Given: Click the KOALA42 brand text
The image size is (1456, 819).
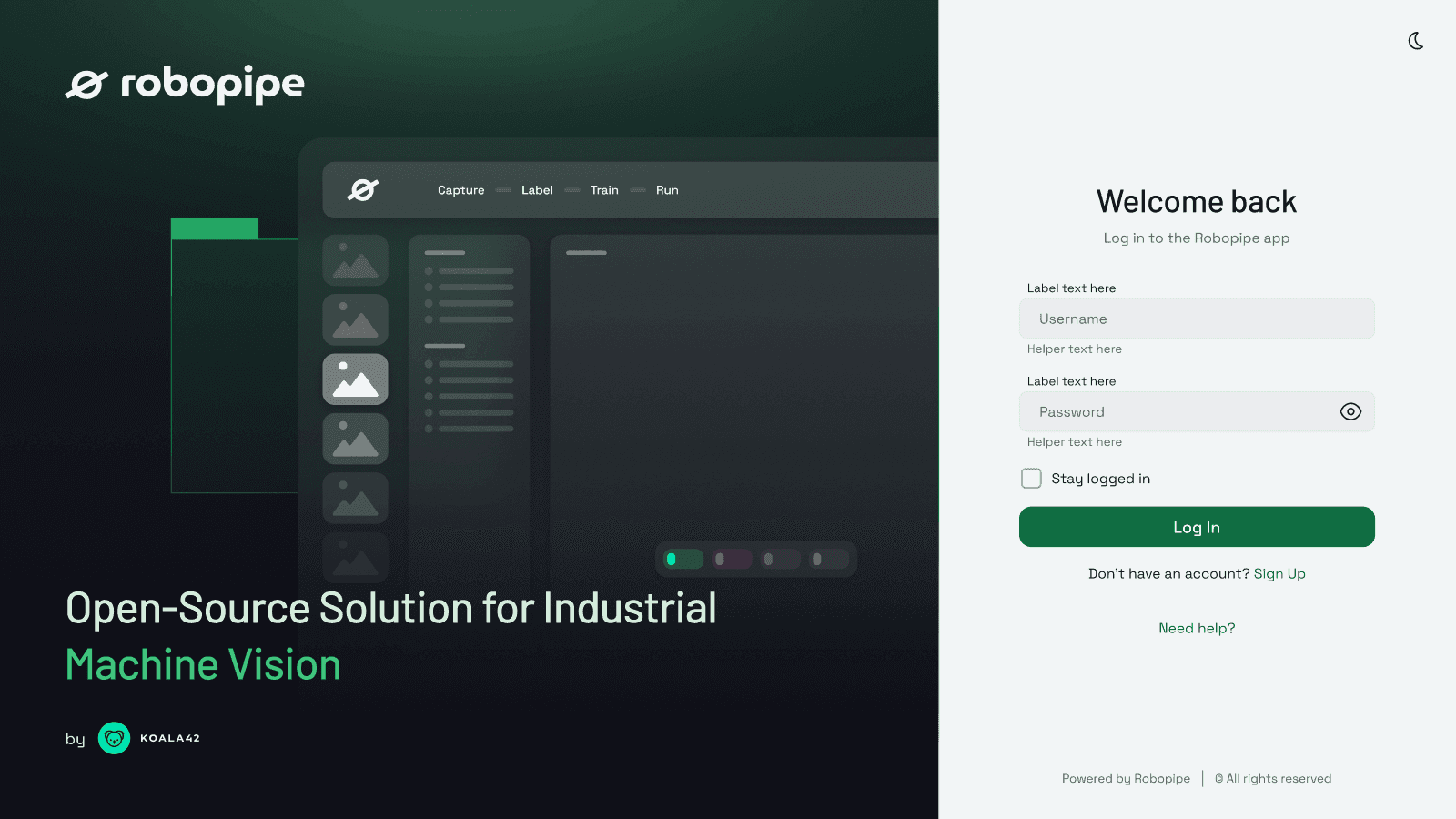Looking at the screenshot, I should tap(170, 738).
